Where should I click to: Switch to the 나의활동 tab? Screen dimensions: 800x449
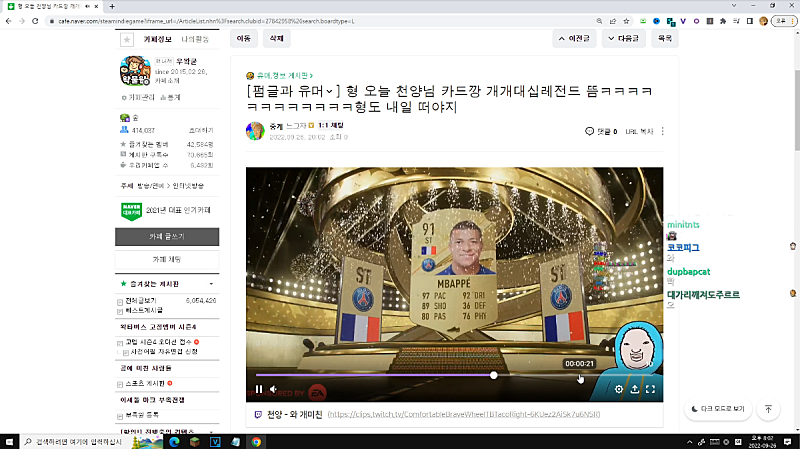[x=195, y=39]
